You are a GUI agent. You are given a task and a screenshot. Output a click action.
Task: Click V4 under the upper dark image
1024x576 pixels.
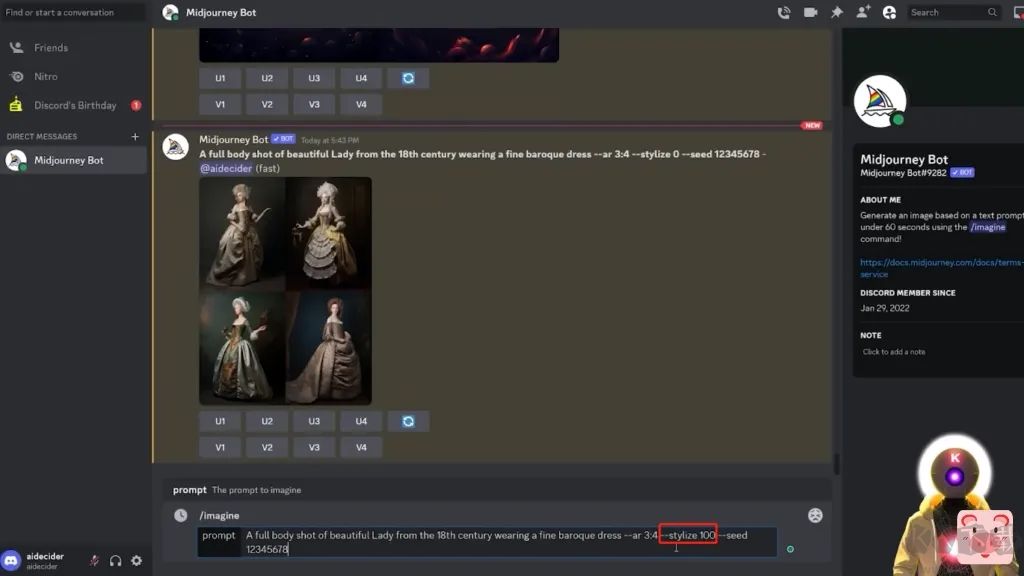click(x=361, y=104)
